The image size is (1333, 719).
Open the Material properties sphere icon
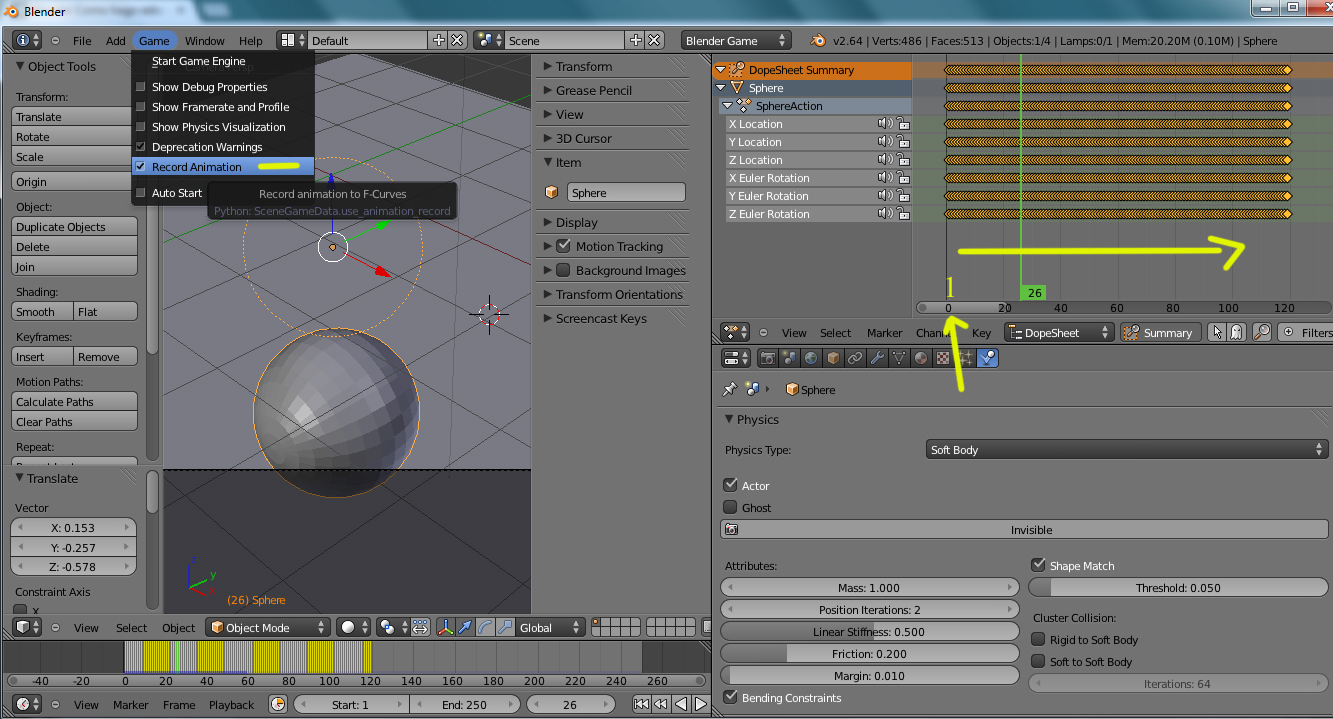point(921,358)
